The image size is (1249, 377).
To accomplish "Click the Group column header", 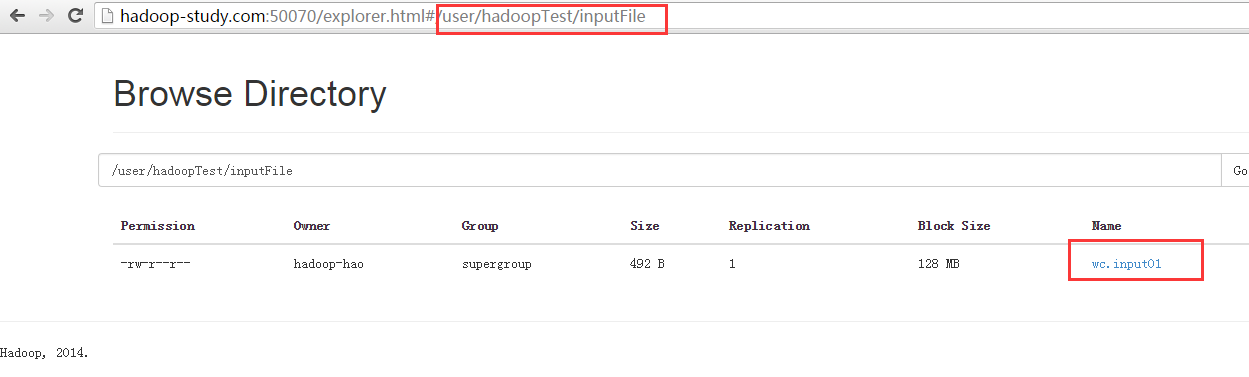I will click(x=480, y=226).
